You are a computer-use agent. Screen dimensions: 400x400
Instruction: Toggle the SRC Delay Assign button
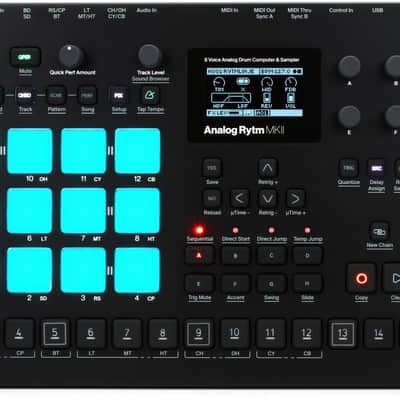tap(377, 168)
